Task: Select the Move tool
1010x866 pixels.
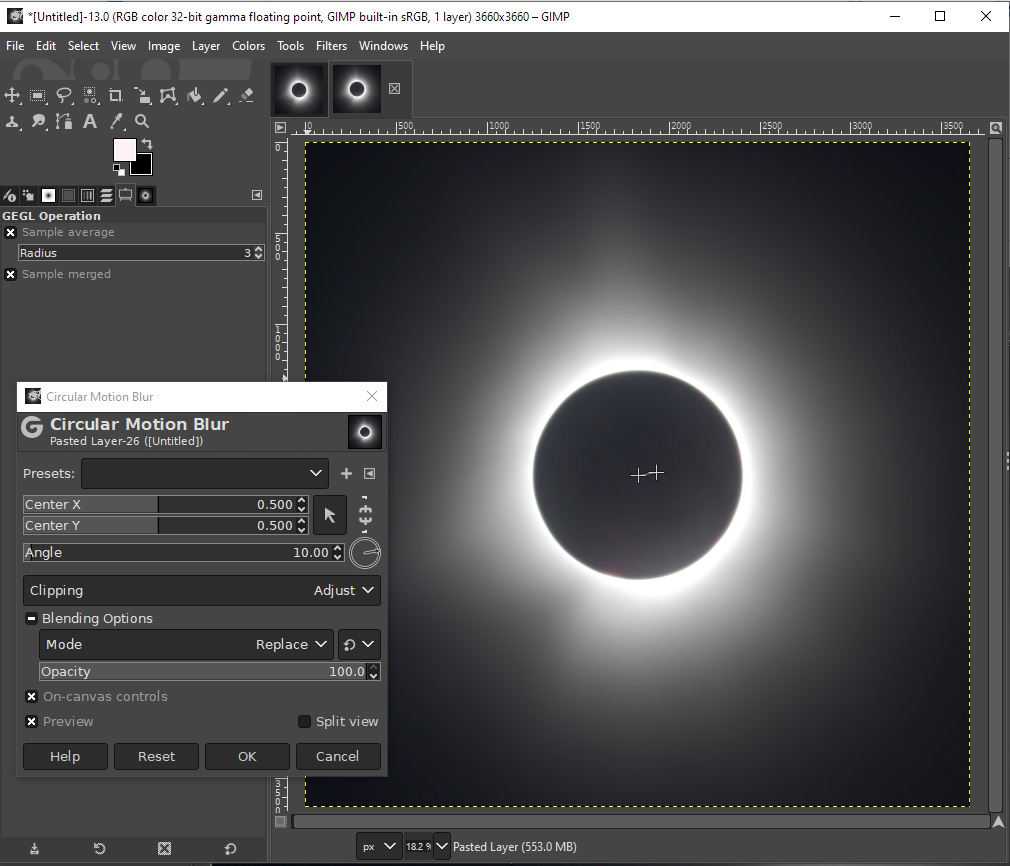Action: coord(12,96)
